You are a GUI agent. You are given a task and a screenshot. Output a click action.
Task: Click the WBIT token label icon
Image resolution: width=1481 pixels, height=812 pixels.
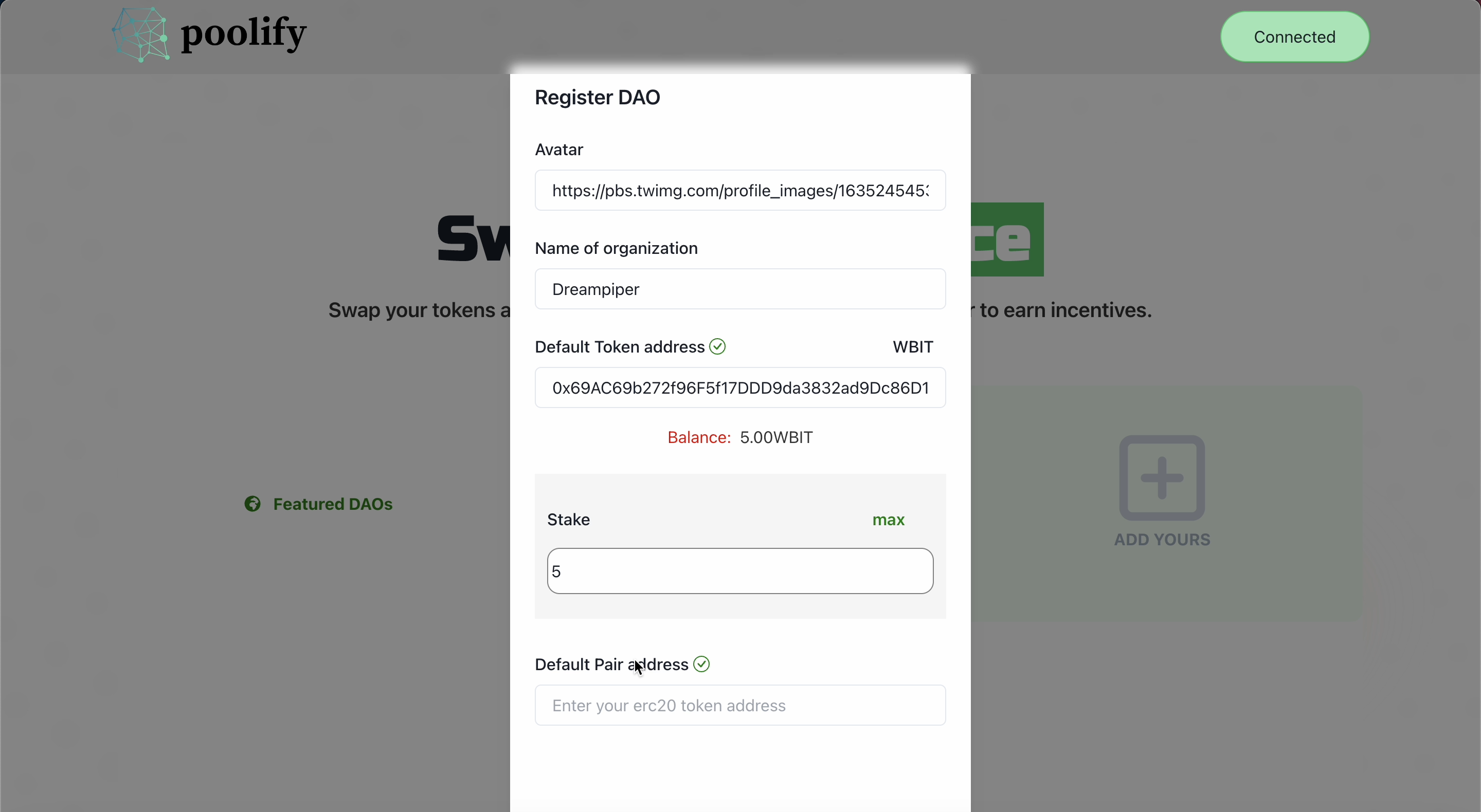pyautogui.click(x=912, y=347)
